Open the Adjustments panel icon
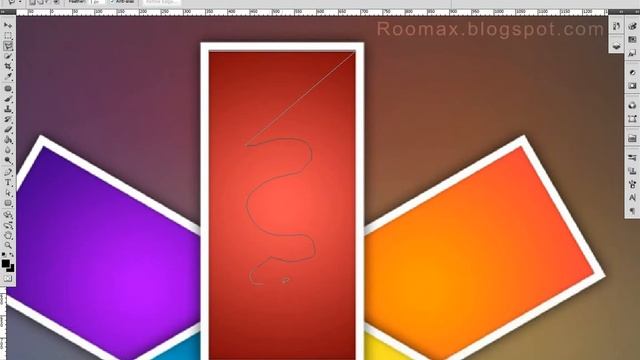Screen dimensions: 640x360 coord(632,72)
